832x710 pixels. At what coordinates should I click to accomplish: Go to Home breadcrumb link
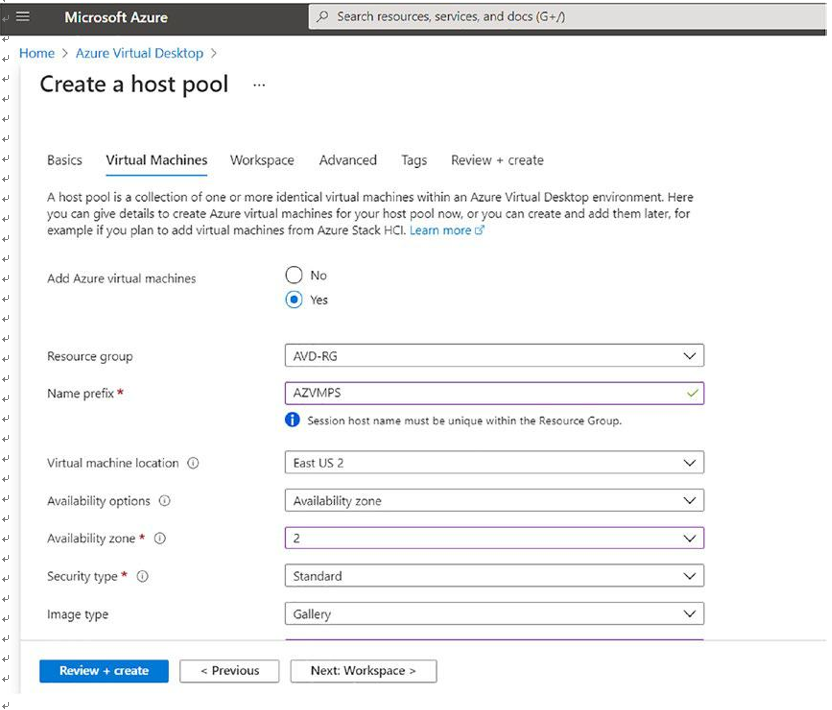click(37, 54)
